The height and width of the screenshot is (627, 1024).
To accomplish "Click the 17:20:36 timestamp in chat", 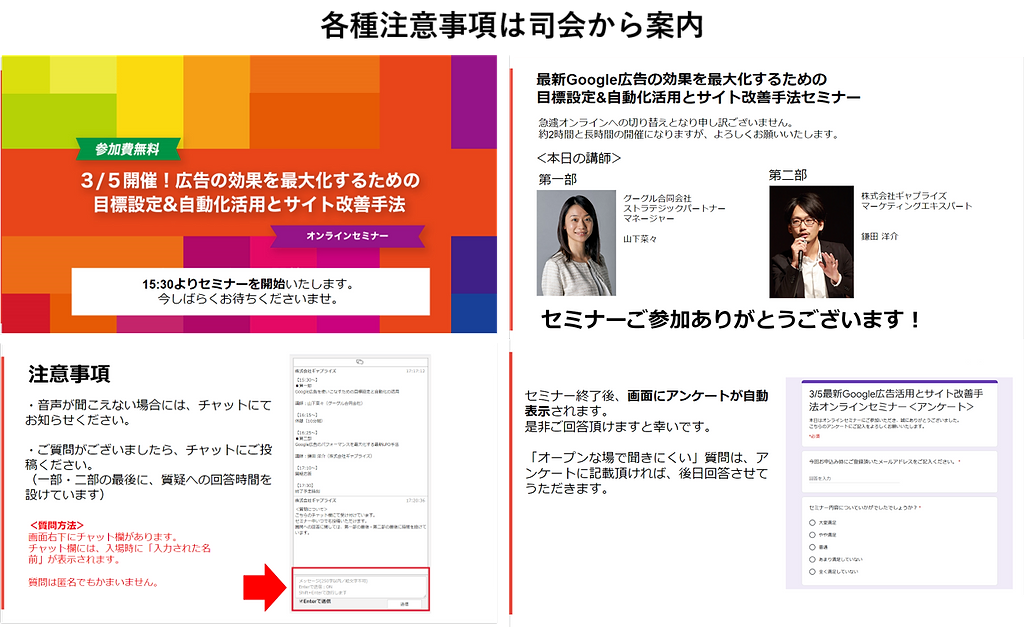I will (x=415, y=500).
